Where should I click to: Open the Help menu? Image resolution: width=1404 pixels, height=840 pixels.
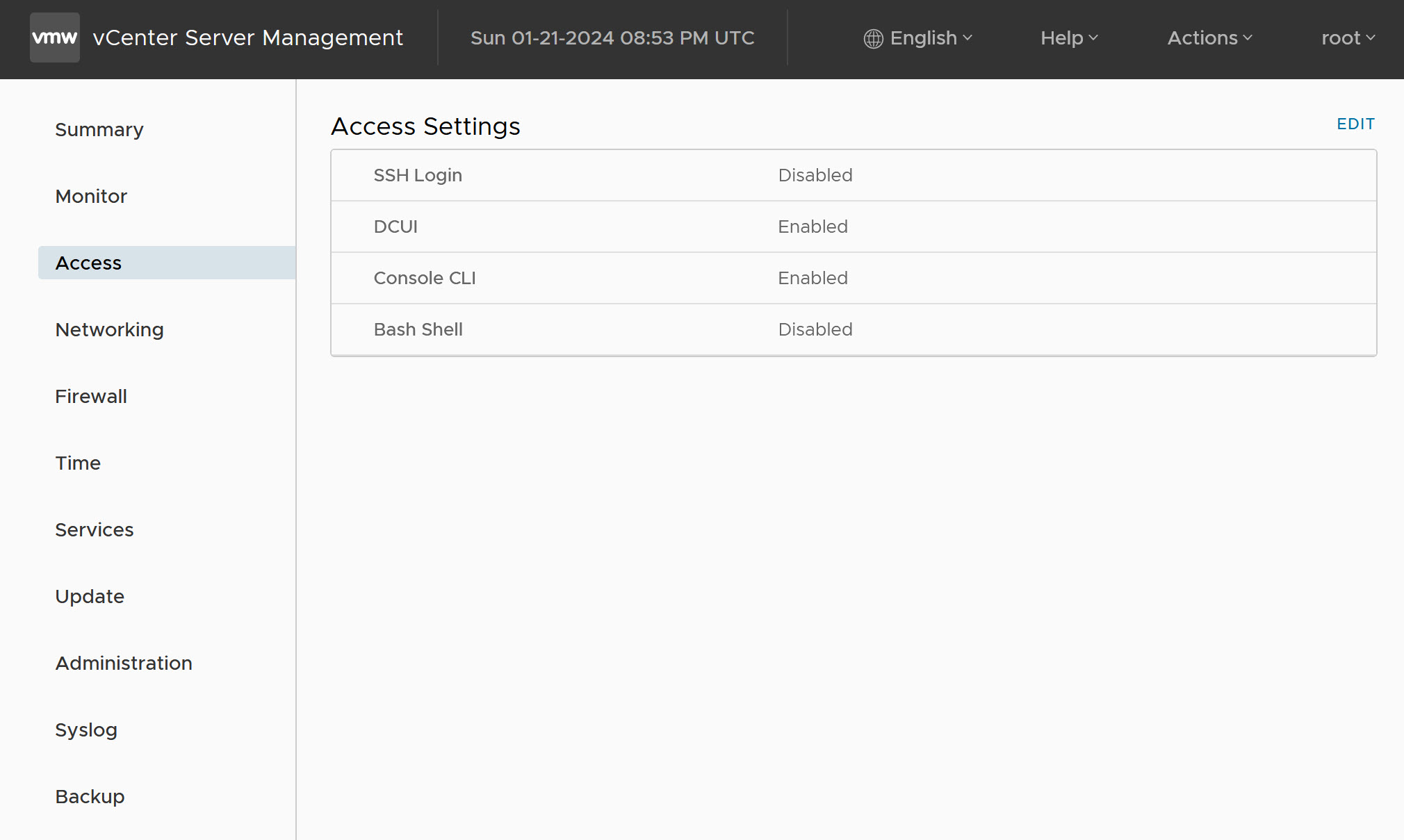pos(1068,38)
